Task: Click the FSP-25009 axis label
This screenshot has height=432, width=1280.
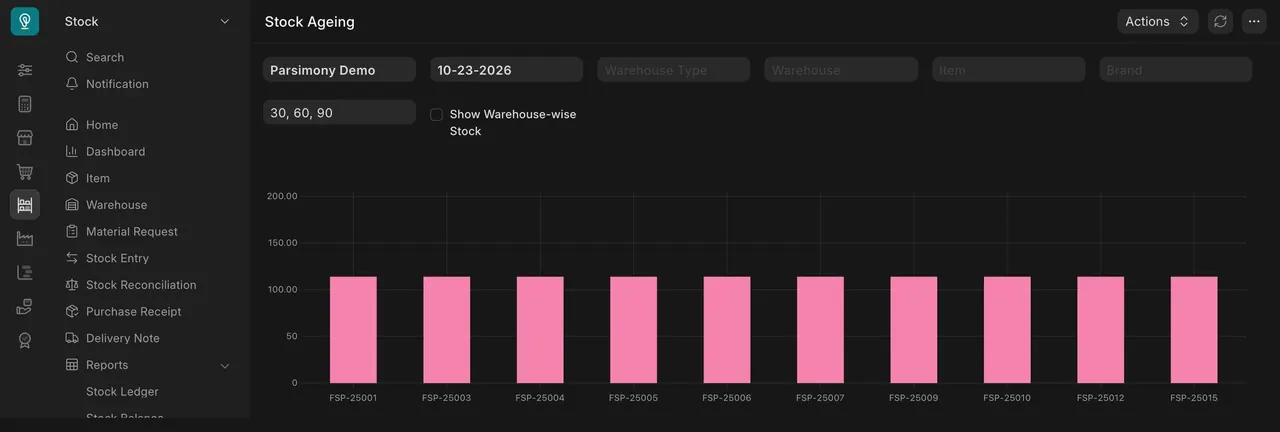Action: [x=914, y=398]
